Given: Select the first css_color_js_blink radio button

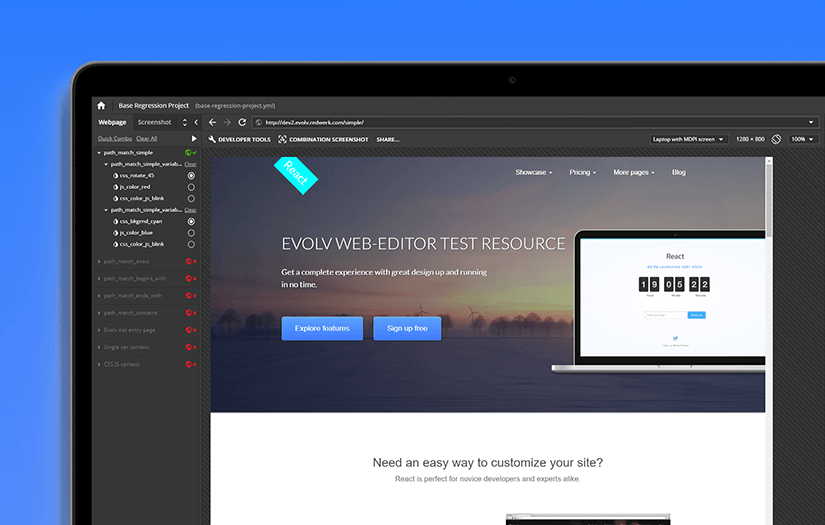Looking at the screenshot, I should pyautogui.click(x=191, y=198).
